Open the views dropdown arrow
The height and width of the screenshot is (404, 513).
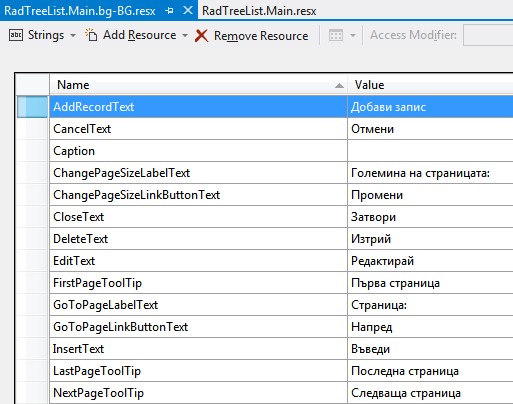point(353,35)
